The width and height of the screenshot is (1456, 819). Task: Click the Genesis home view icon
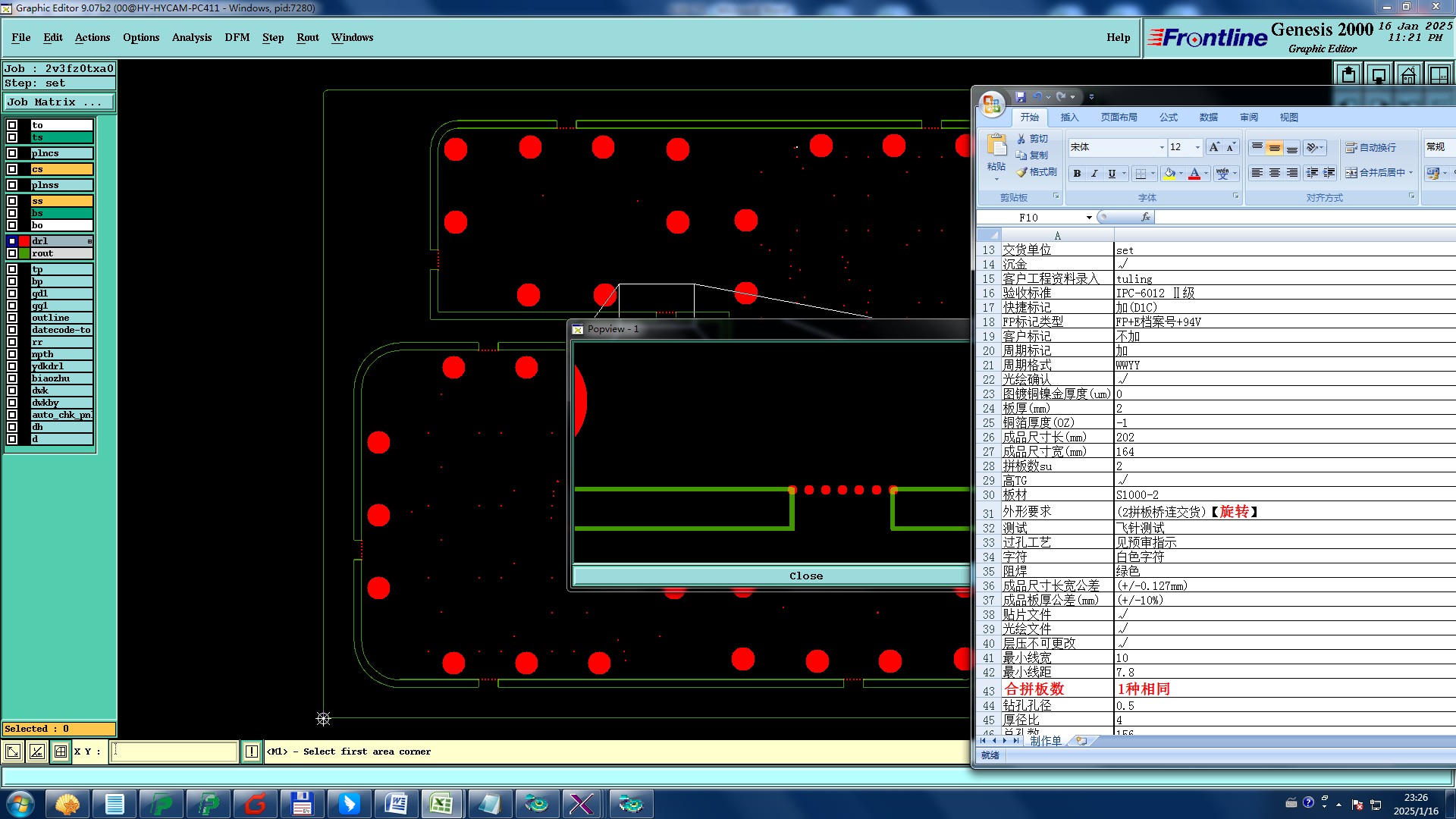click(1408, 74)
